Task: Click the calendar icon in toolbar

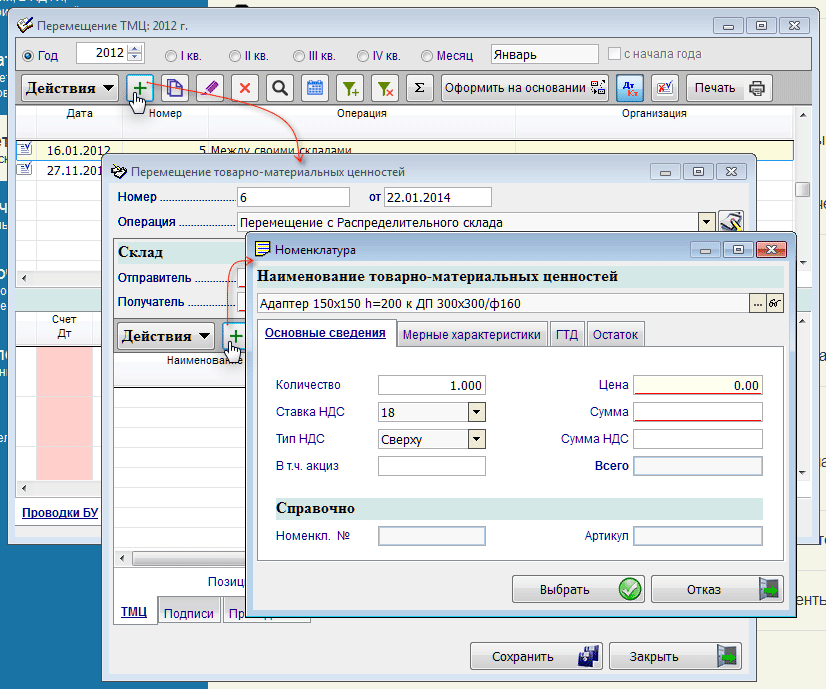Action: (314, 87)
